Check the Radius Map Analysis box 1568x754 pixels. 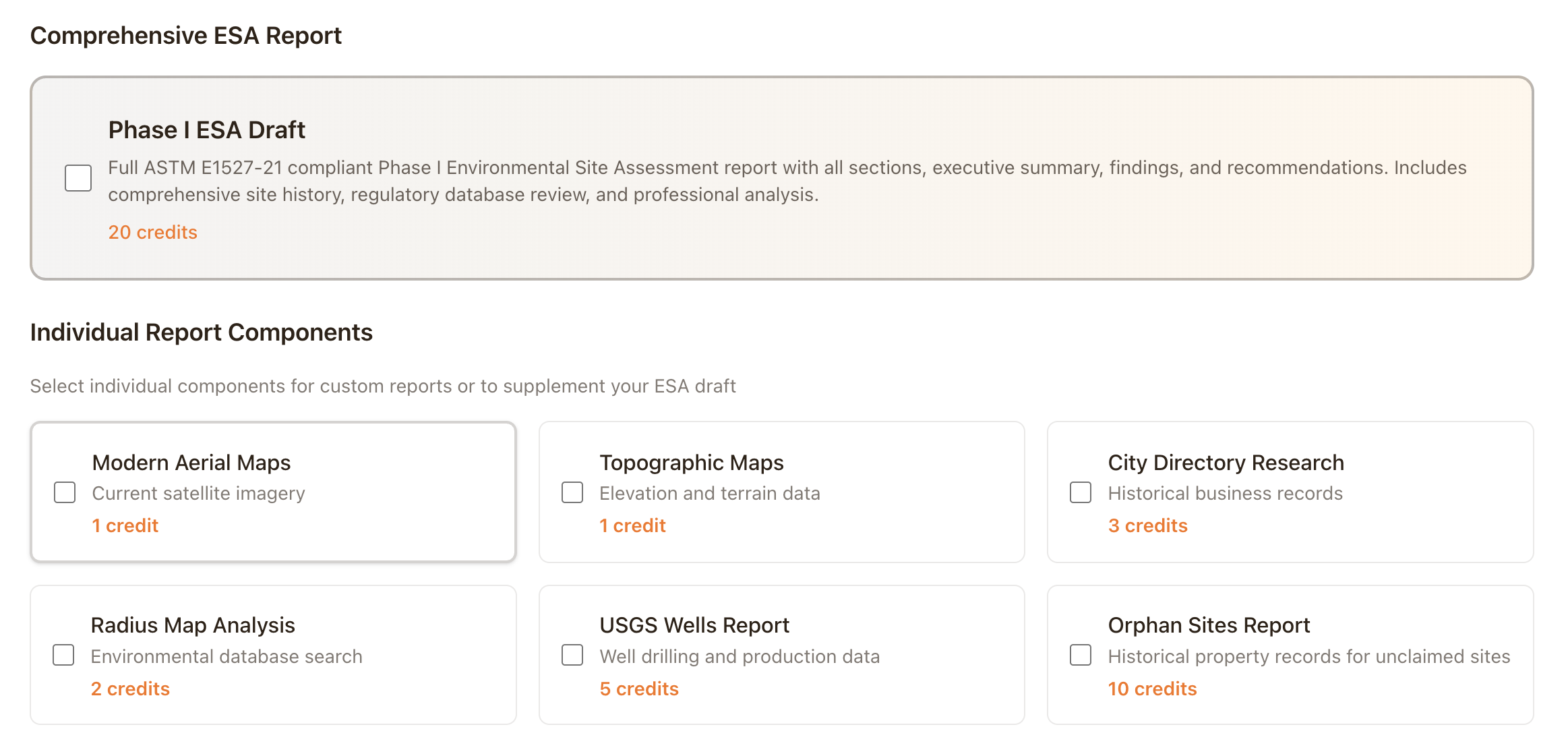[x=64, y=655]
